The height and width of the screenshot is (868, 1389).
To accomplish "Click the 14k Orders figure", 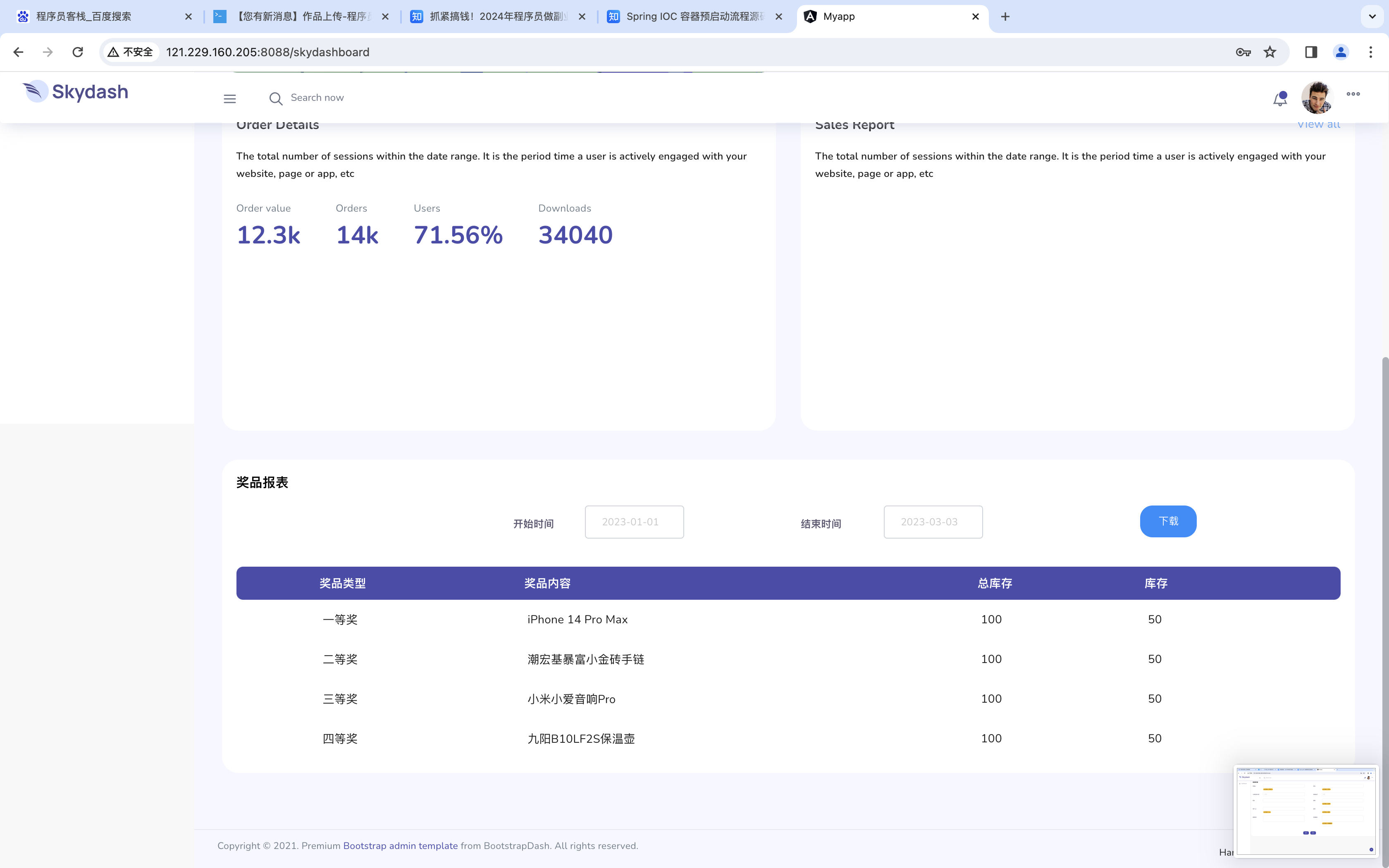I will click(x=357, y=235).
